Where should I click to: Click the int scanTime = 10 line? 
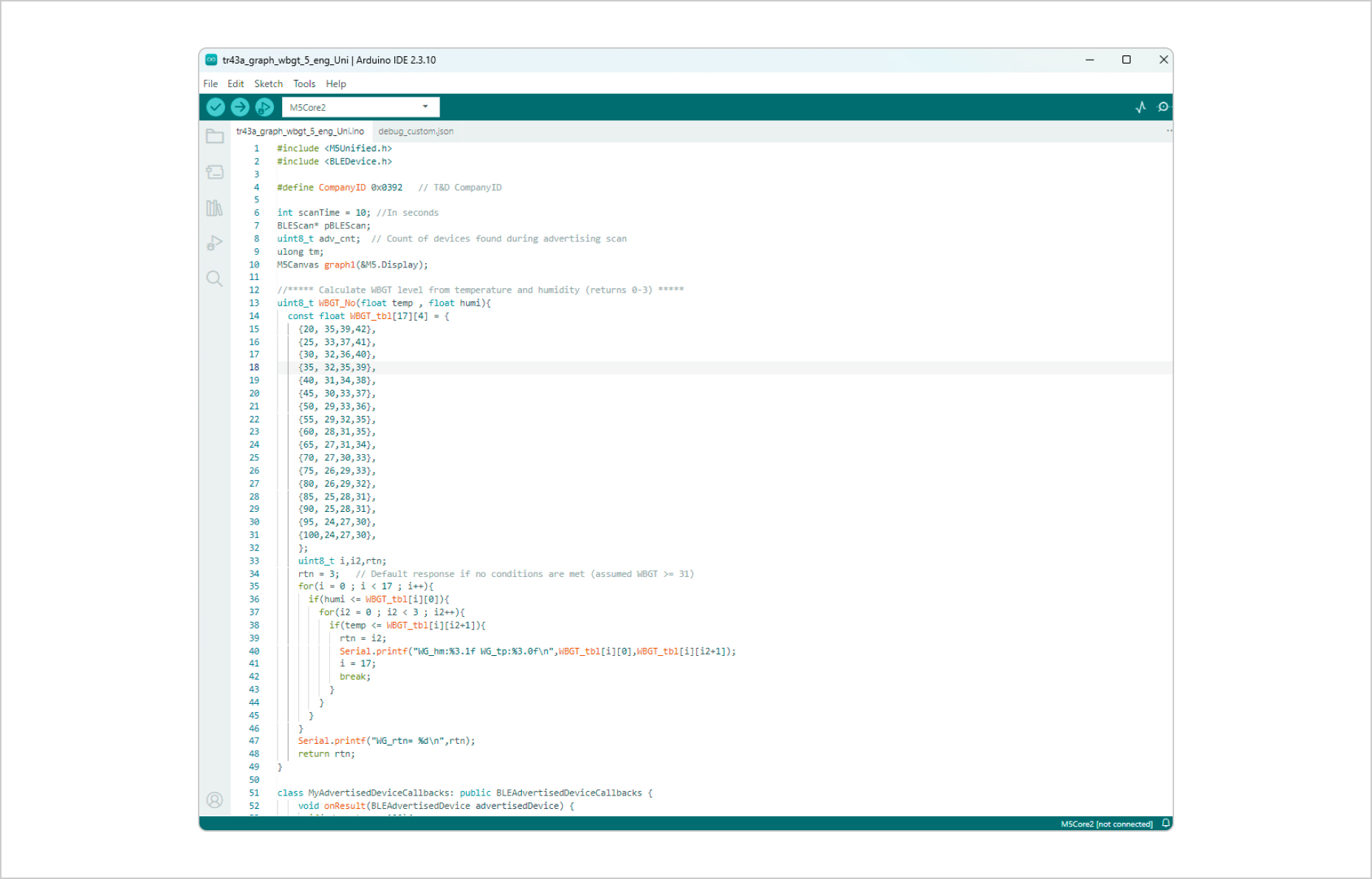tap(358, 213)
